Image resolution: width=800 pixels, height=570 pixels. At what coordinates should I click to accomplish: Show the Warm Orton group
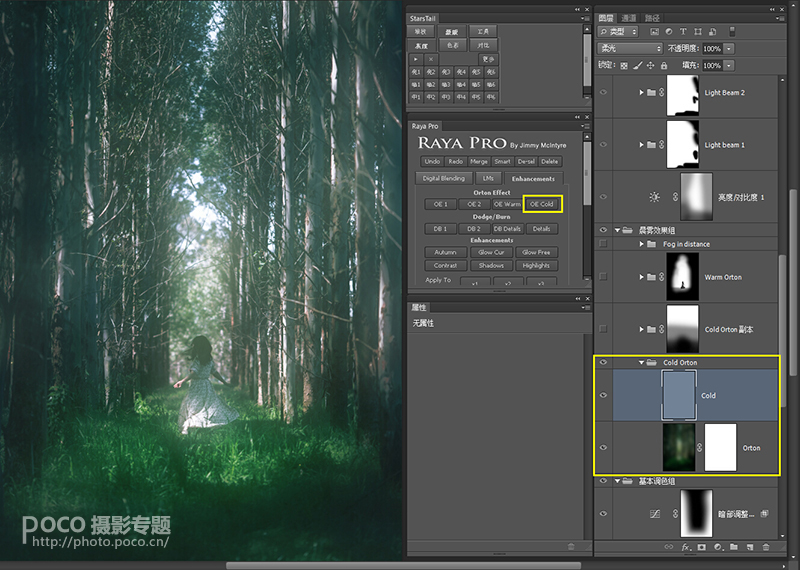point(604,277)
